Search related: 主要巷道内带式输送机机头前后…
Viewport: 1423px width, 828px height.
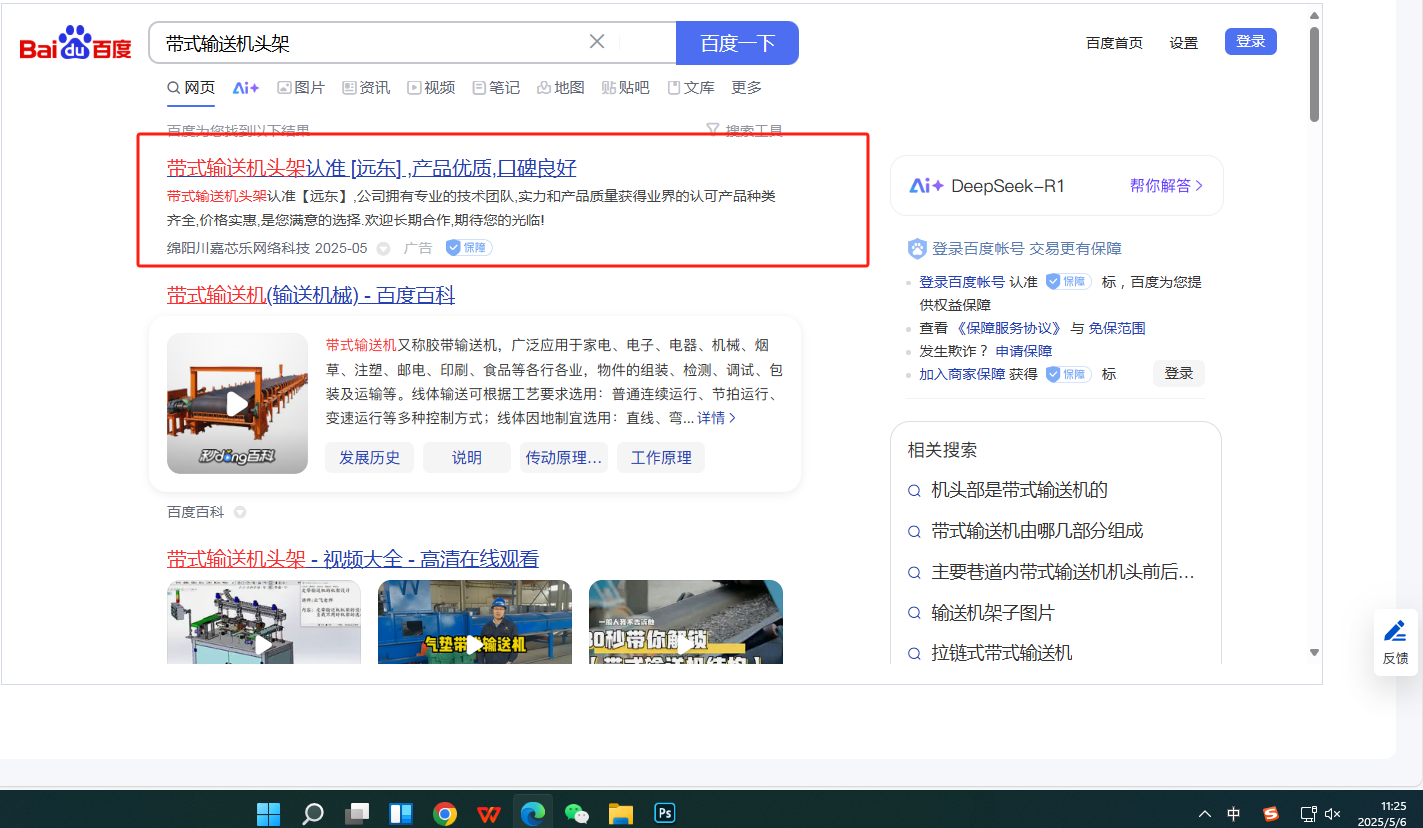[1063, 572]
